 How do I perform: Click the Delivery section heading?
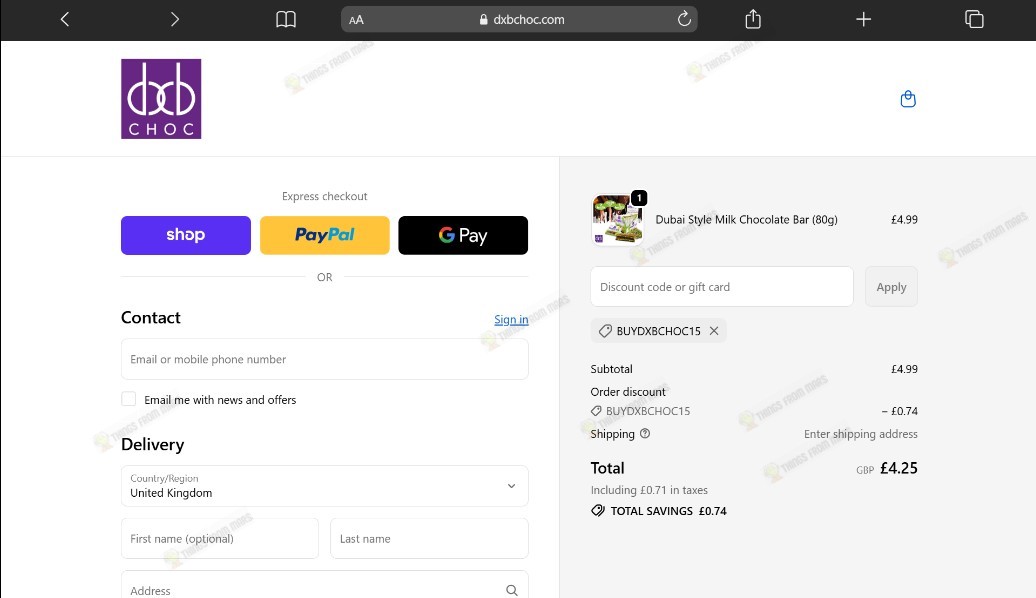click(x=153, y=444)
